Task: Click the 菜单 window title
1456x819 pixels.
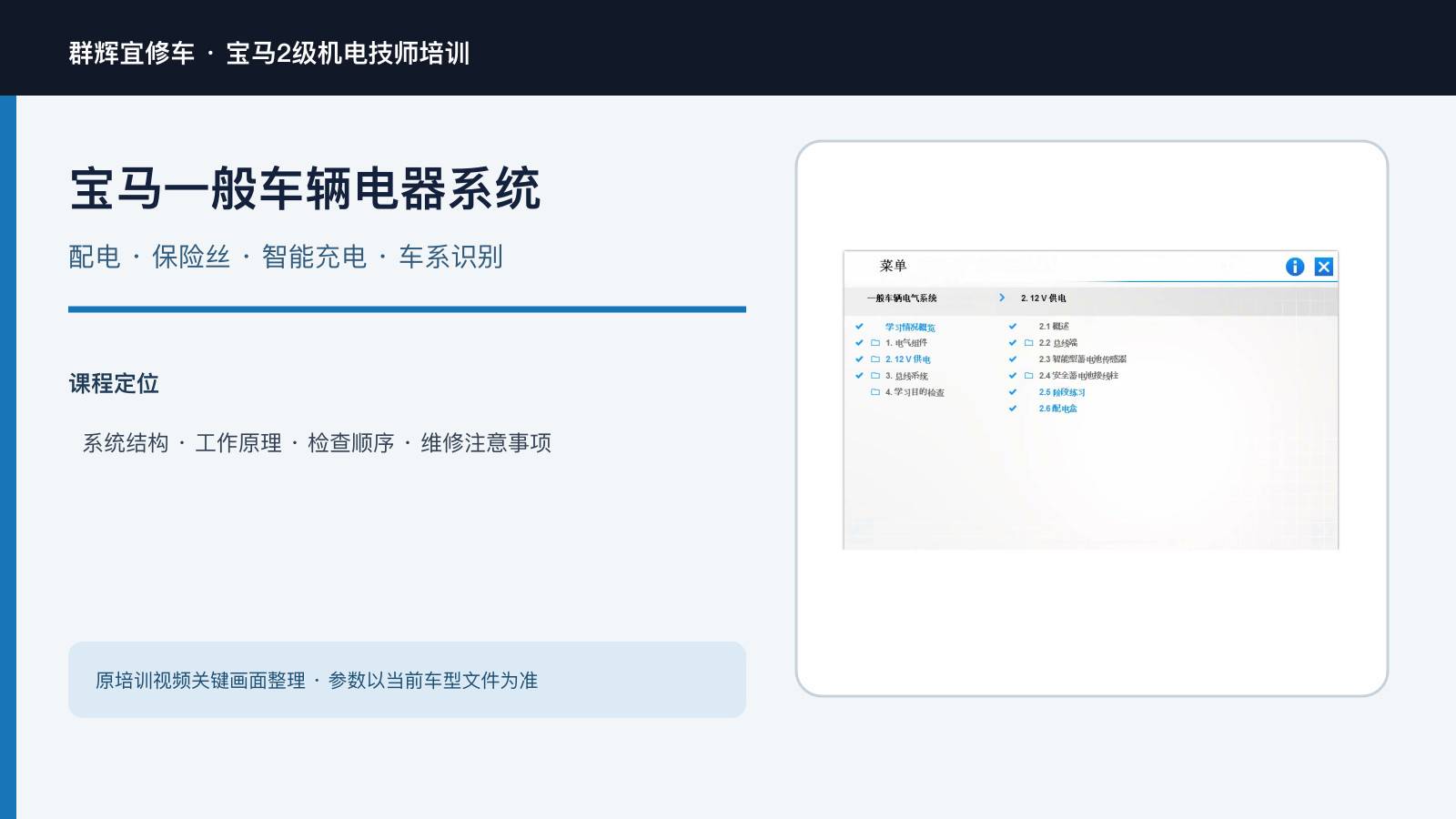Action: [893, 266]
